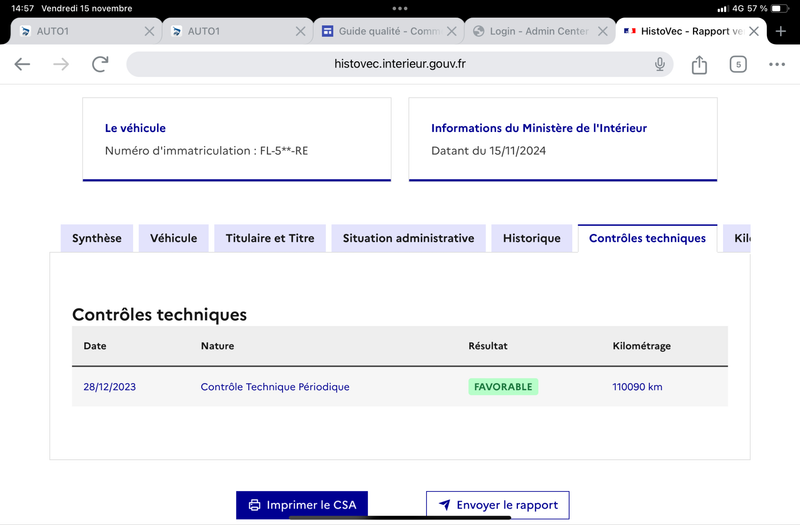This screenshot has height=525, width=800.
Task: Open the Véhicule tab
Action: click(x=173, y=238)
